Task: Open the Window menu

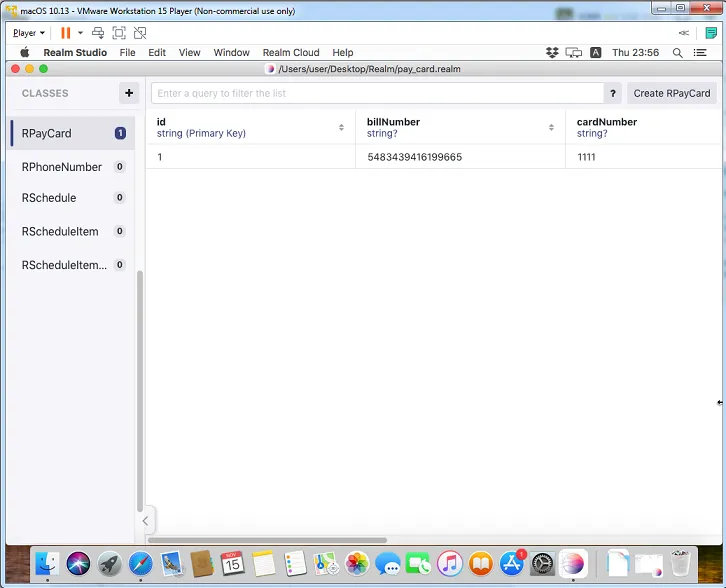Action: (x=232, y=52)
